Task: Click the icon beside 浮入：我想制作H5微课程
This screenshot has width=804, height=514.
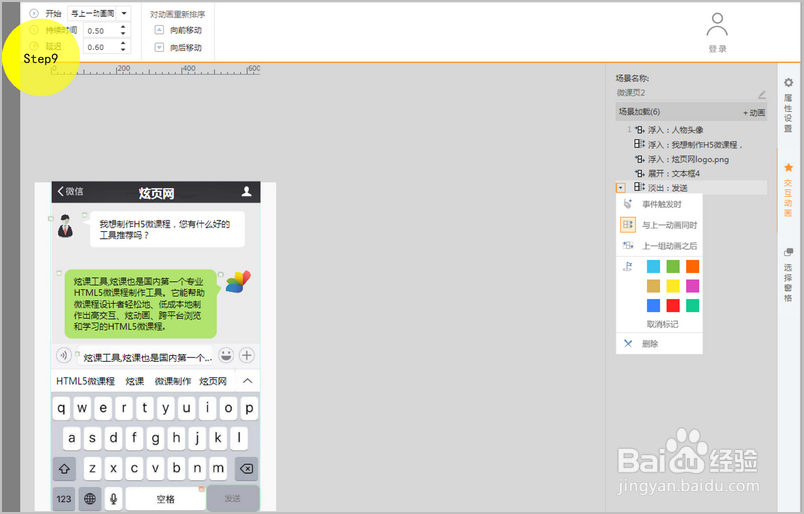Action: tap(639, 144)
